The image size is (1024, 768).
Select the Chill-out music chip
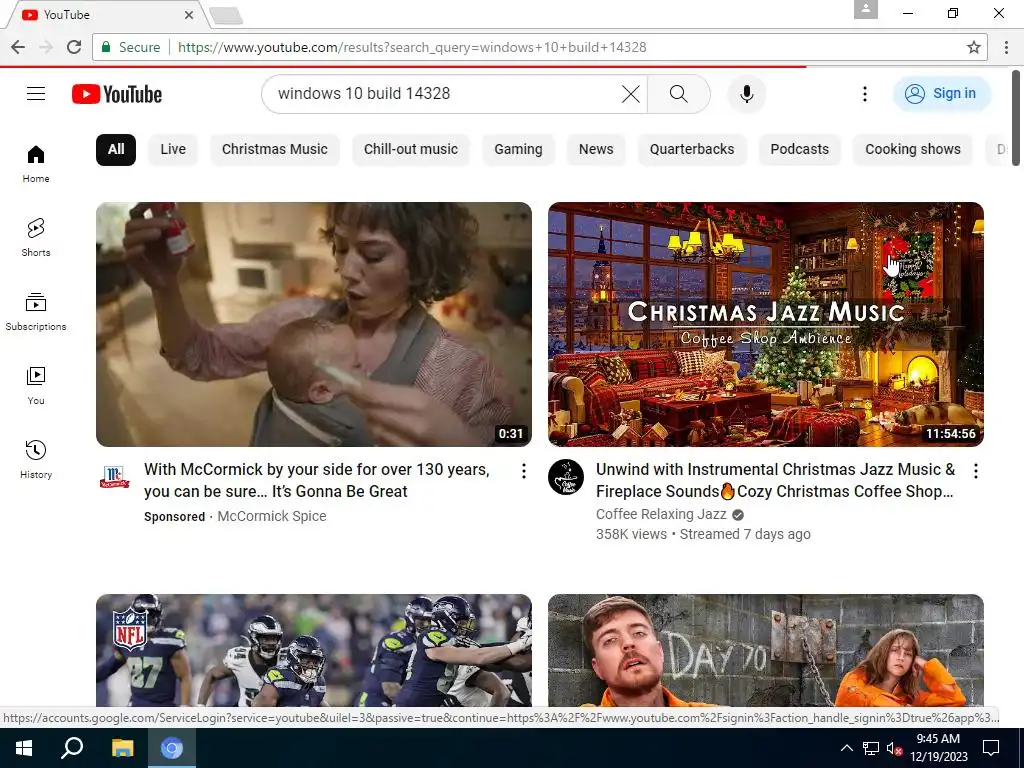411,150
